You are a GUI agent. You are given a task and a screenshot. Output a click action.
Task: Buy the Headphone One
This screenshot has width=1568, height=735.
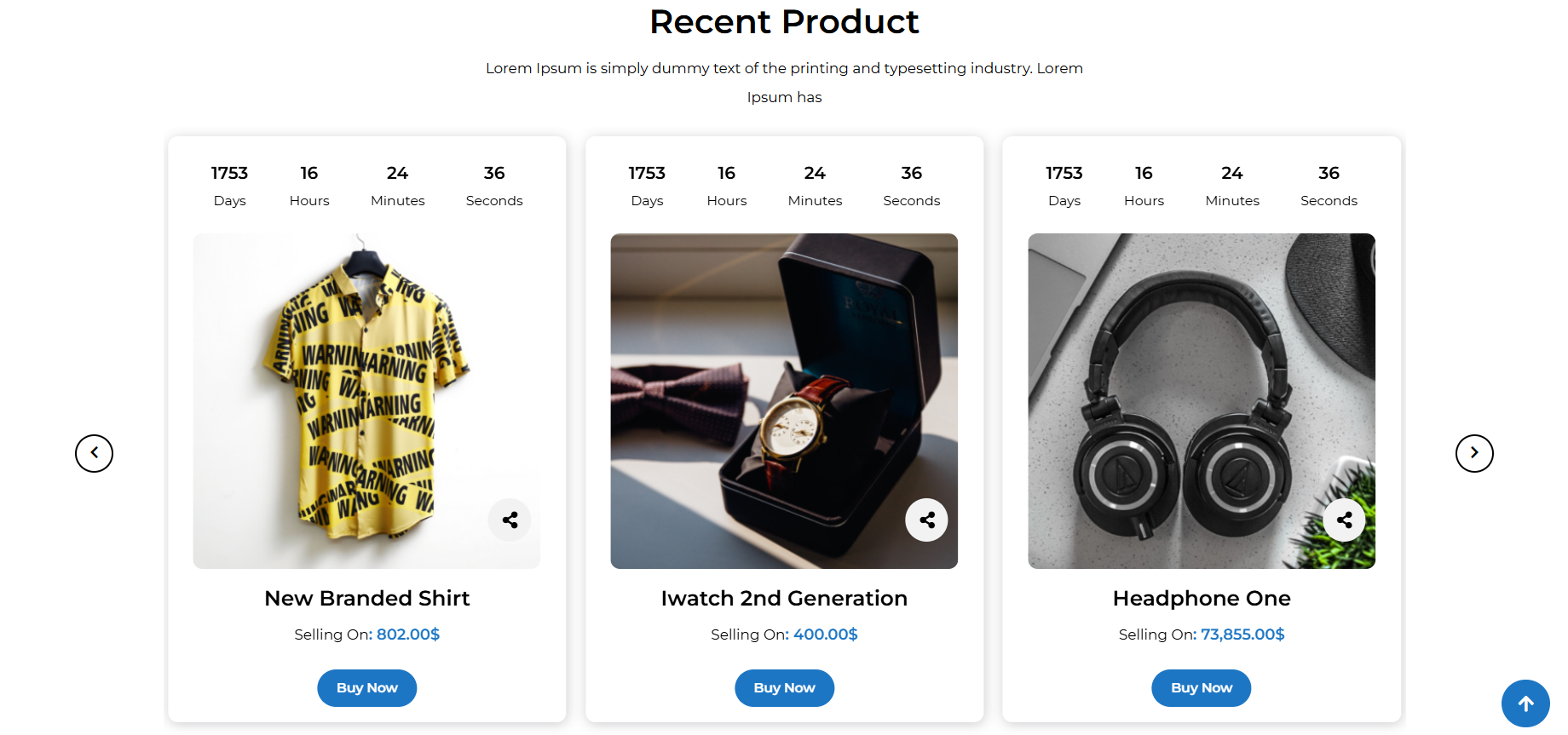1201,688
